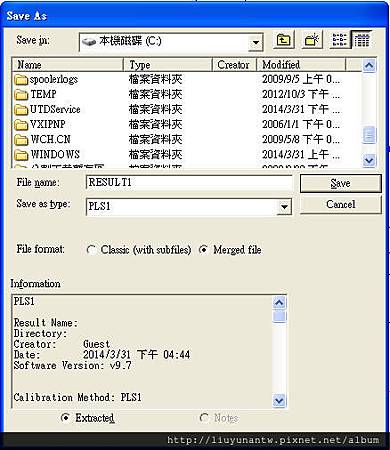Switch to details view icon
This screenshot has width=390, height=450.
click(361, 40)
